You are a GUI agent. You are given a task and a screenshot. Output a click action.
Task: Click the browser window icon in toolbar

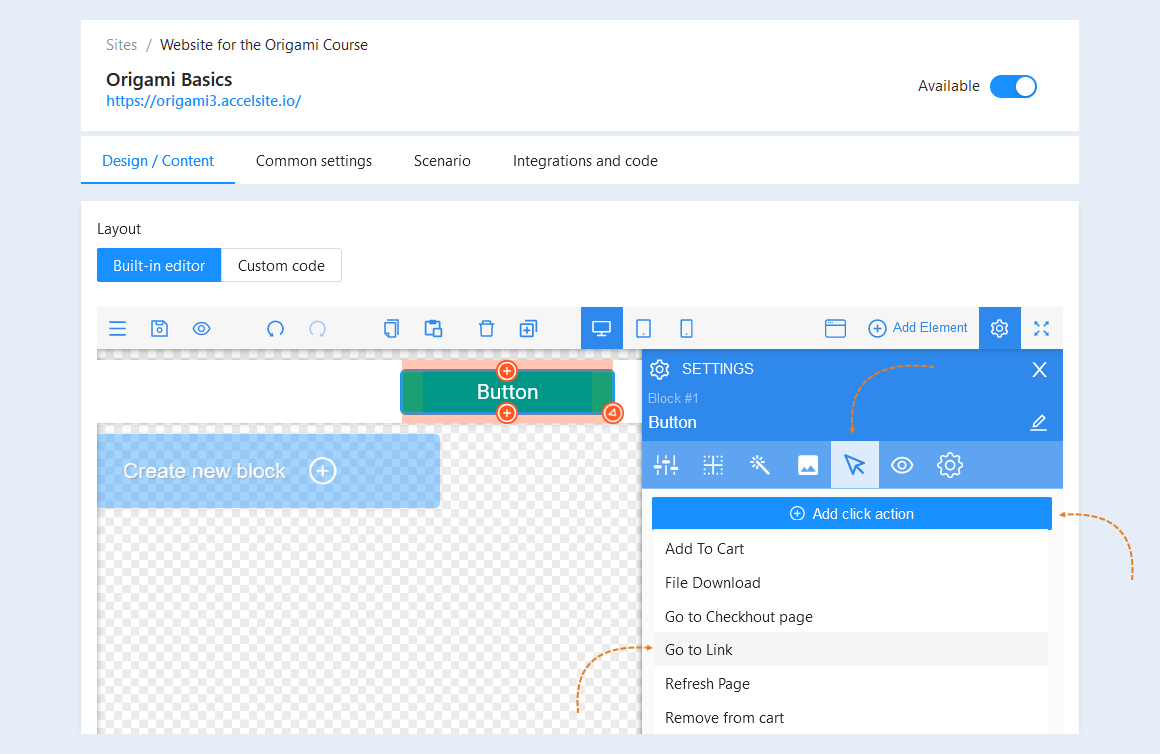(x=835, y=329)
